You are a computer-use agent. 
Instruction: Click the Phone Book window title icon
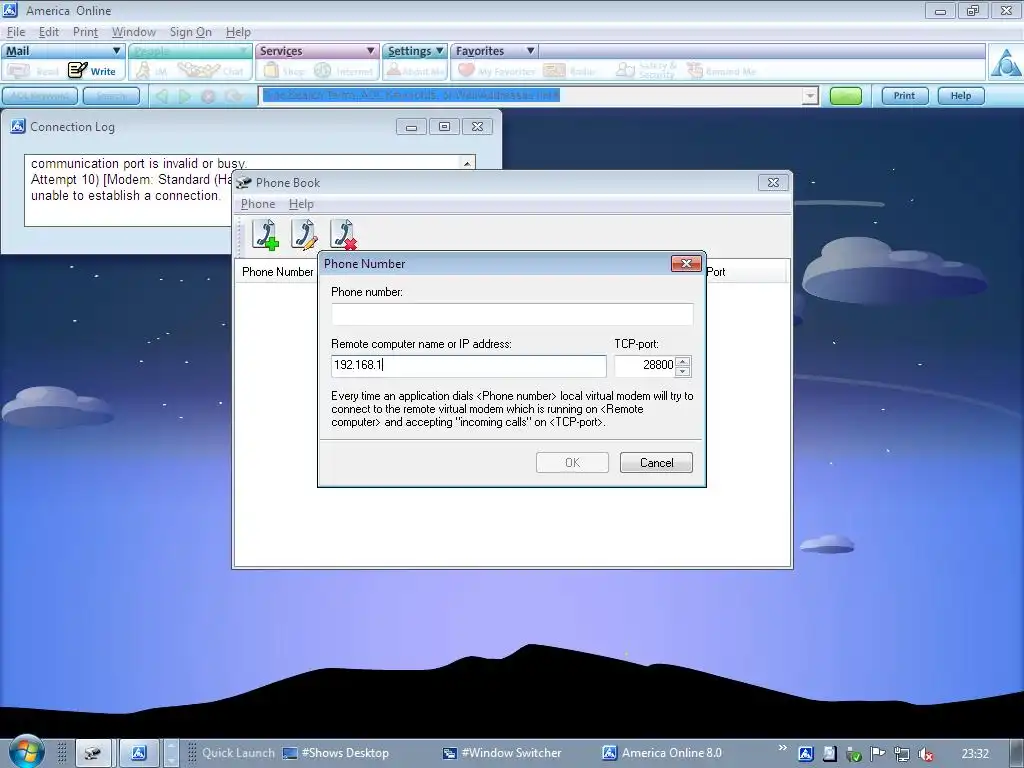click(244, 182)
